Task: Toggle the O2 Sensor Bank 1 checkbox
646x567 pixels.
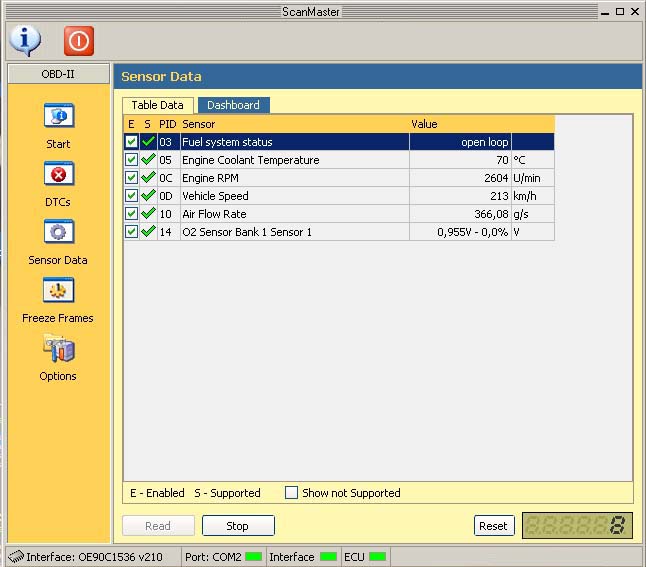Action: point(131,232)
